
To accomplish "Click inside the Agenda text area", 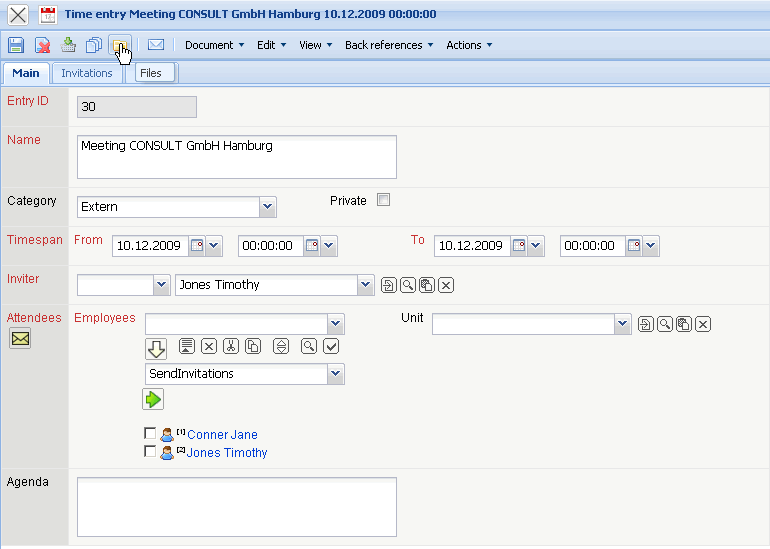I will click(236, 507).
